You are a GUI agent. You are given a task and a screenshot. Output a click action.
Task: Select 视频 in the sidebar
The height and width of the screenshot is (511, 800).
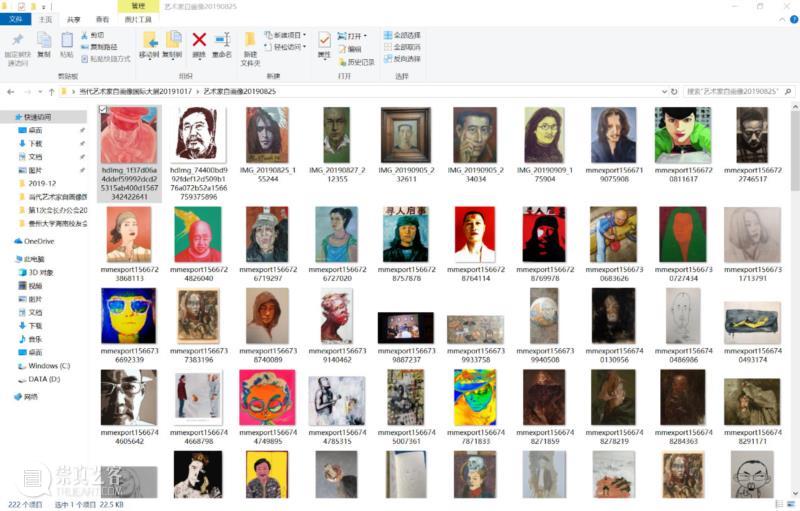click(31, 286)
